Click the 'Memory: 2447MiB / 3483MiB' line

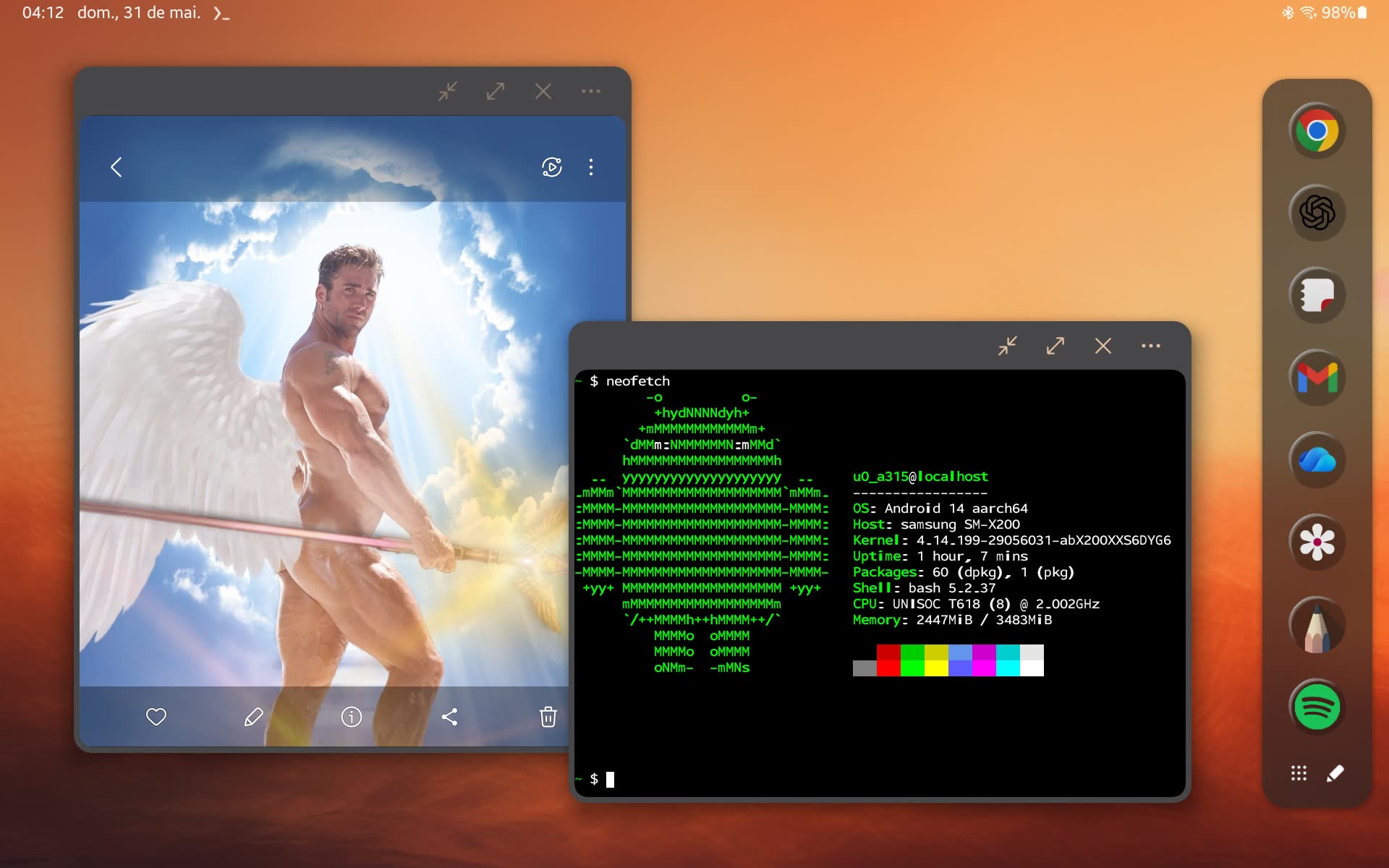pyautogui.click(x=952, y=620)
